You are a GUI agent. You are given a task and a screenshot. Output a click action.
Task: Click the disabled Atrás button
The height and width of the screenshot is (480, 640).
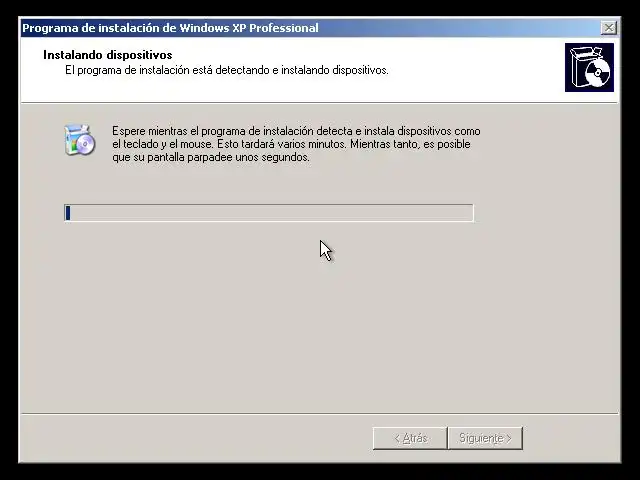409,438
